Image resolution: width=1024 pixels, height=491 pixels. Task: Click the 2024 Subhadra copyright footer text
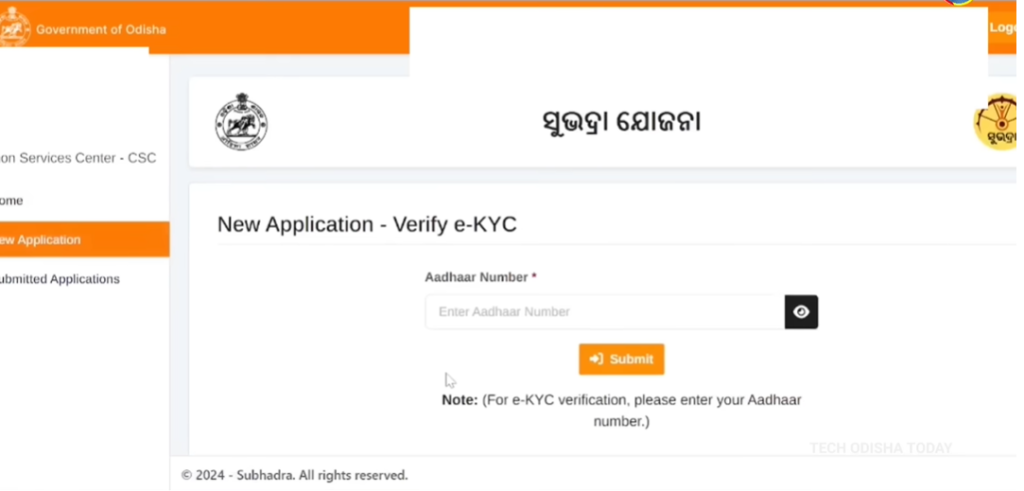coord(294,475)
